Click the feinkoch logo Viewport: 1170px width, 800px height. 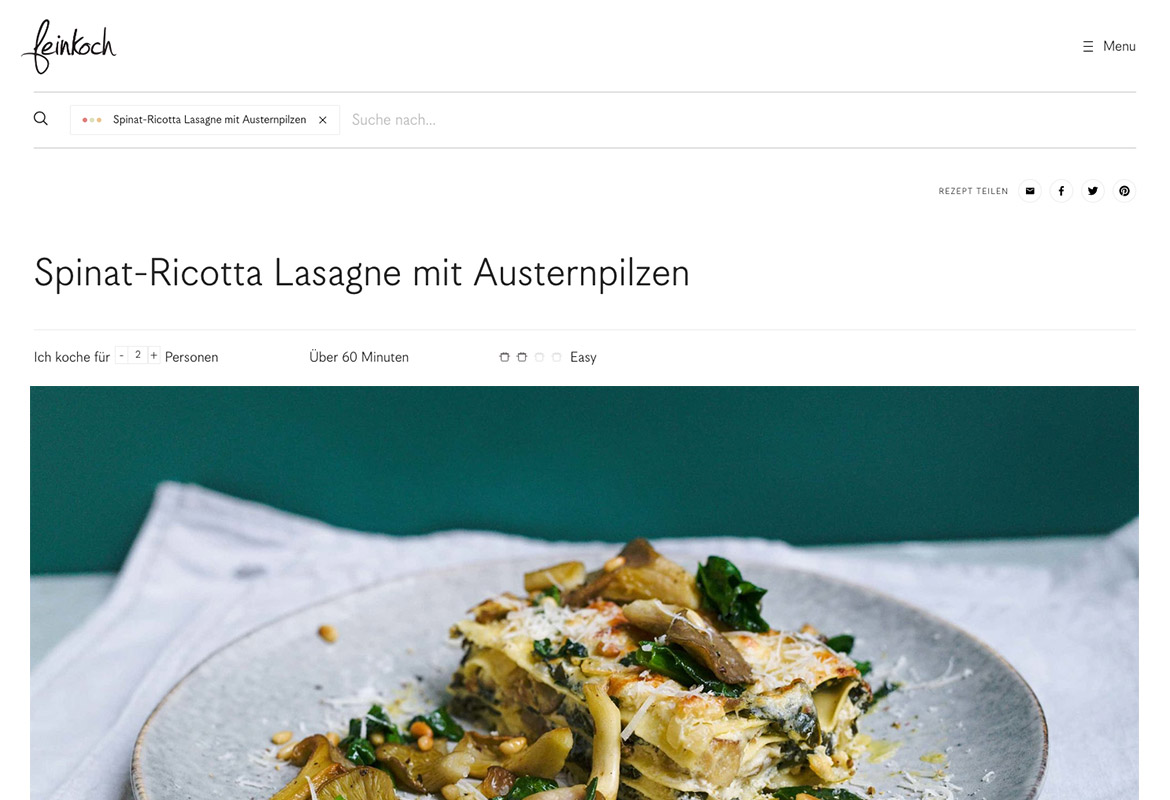pos(69,46)
